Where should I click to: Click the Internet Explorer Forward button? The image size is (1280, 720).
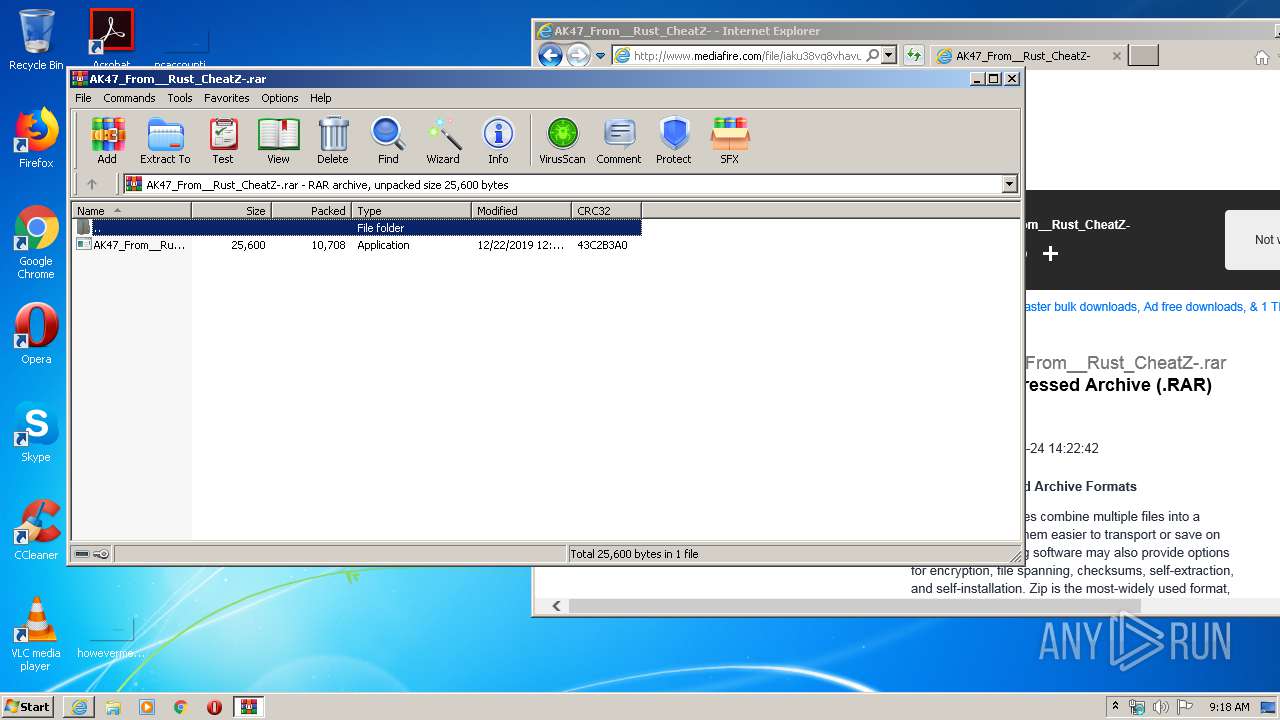(578, 55)
